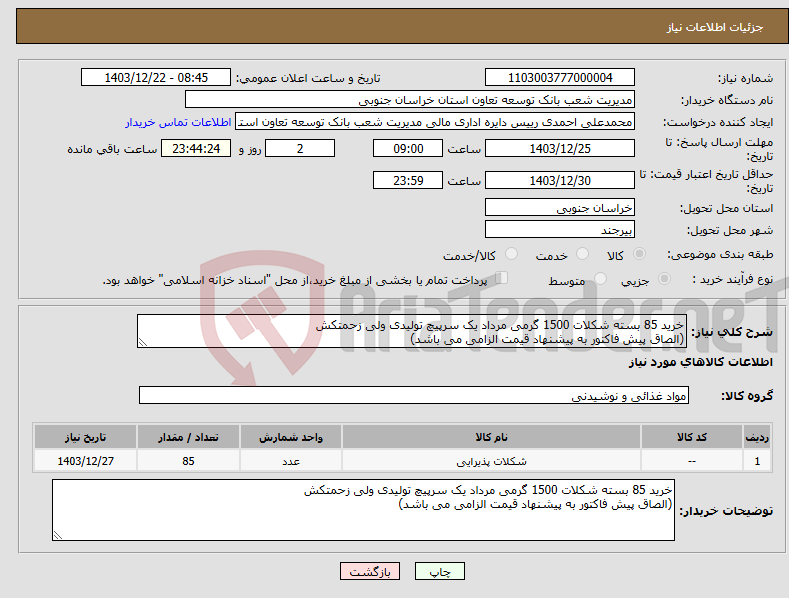This screenshot has height=598, width=789.
Task: Click the delivery city field بیرجند
Action: pos(560,230)
